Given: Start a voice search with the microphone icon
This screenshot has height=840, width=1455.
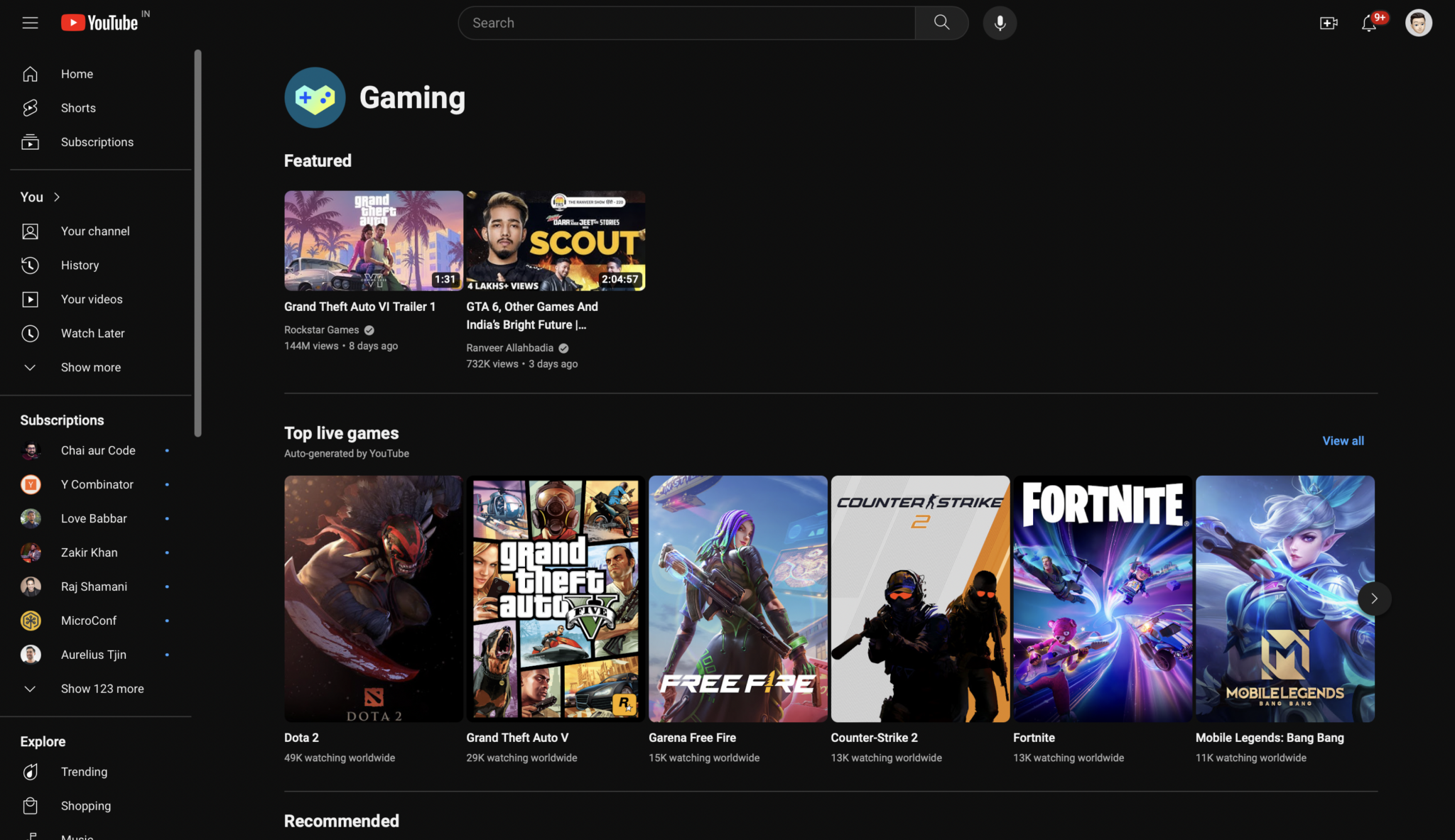Looking at the screenshot, I should (999, 22).
